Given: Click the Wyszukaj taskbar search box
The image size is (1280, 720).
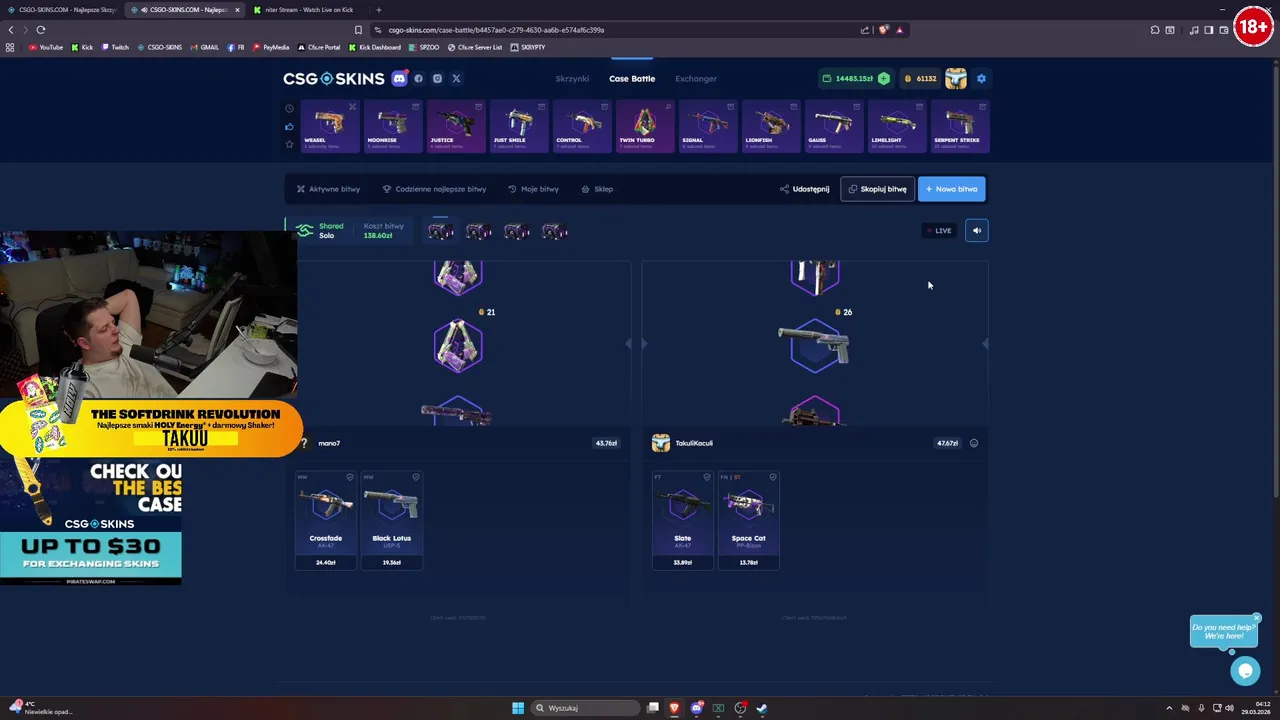Looking at the screenshot, I should pyautogui.click(x=585, y=708).
